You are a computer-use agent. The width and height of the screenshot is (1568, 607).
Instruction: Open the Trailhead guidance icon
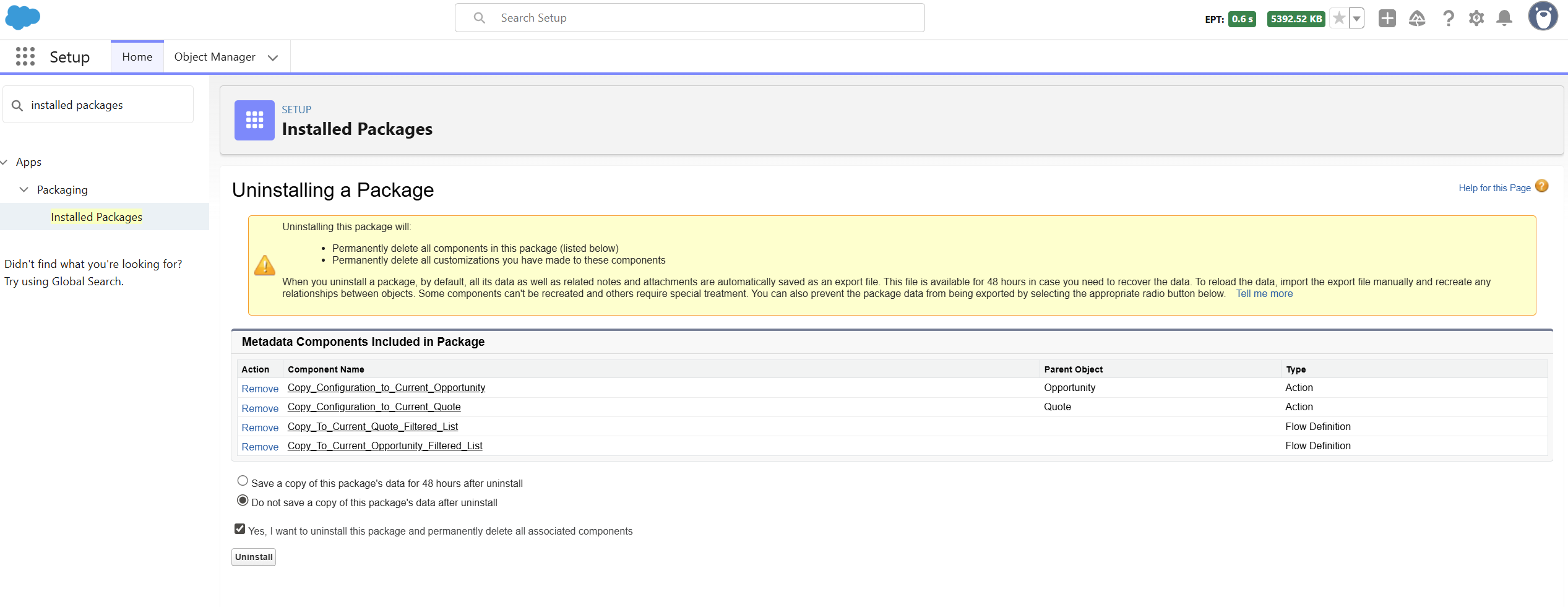click(1417, 19)
